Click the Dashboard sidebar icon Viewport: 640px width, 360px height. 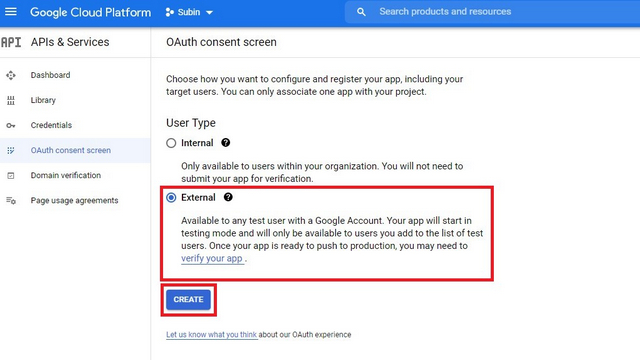point(11,75)
